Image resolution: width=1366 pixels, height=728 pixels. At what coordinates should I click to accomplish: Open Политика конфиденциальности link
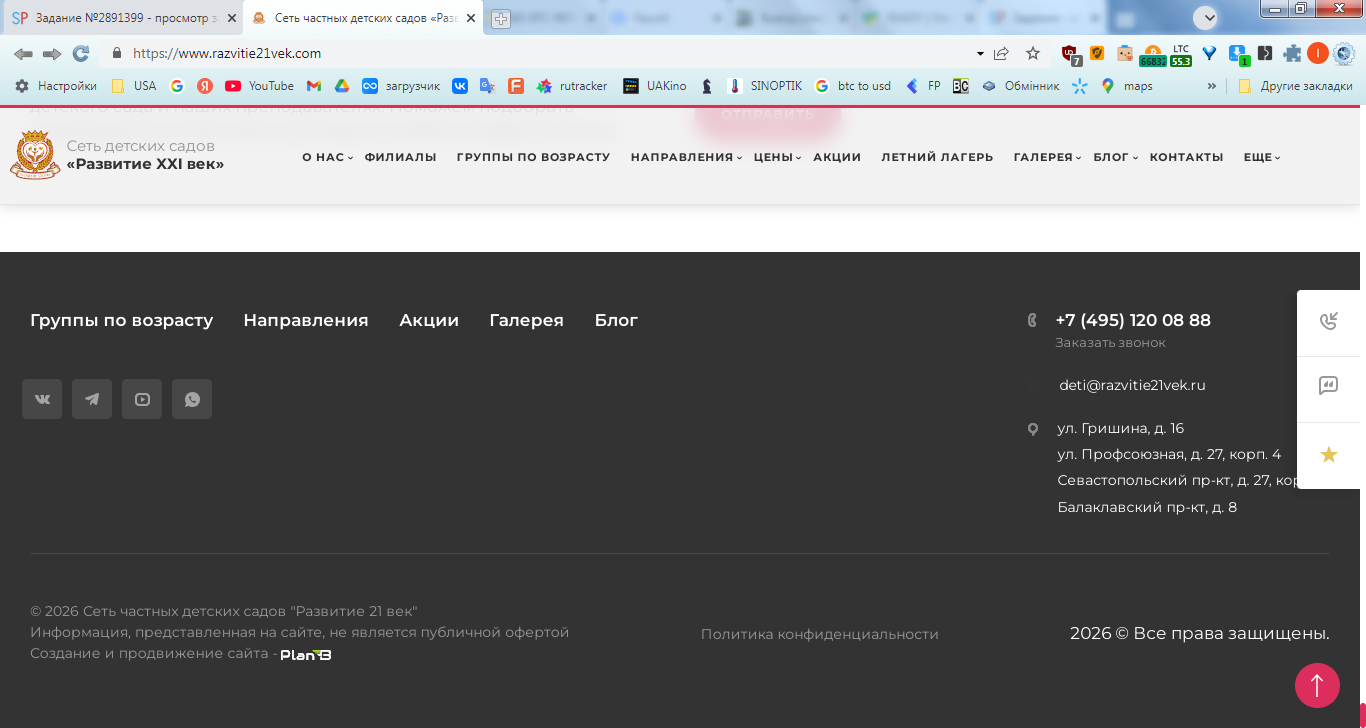pos(819,634)
